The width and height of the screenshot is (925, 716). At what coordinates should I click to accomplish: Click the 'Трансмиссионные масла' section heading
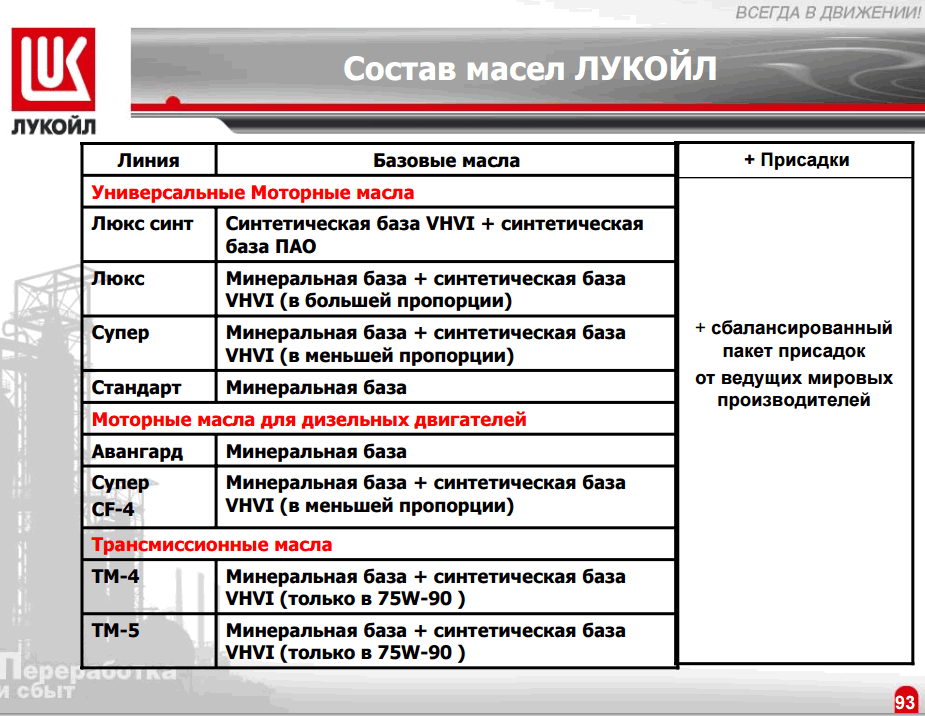212,544
